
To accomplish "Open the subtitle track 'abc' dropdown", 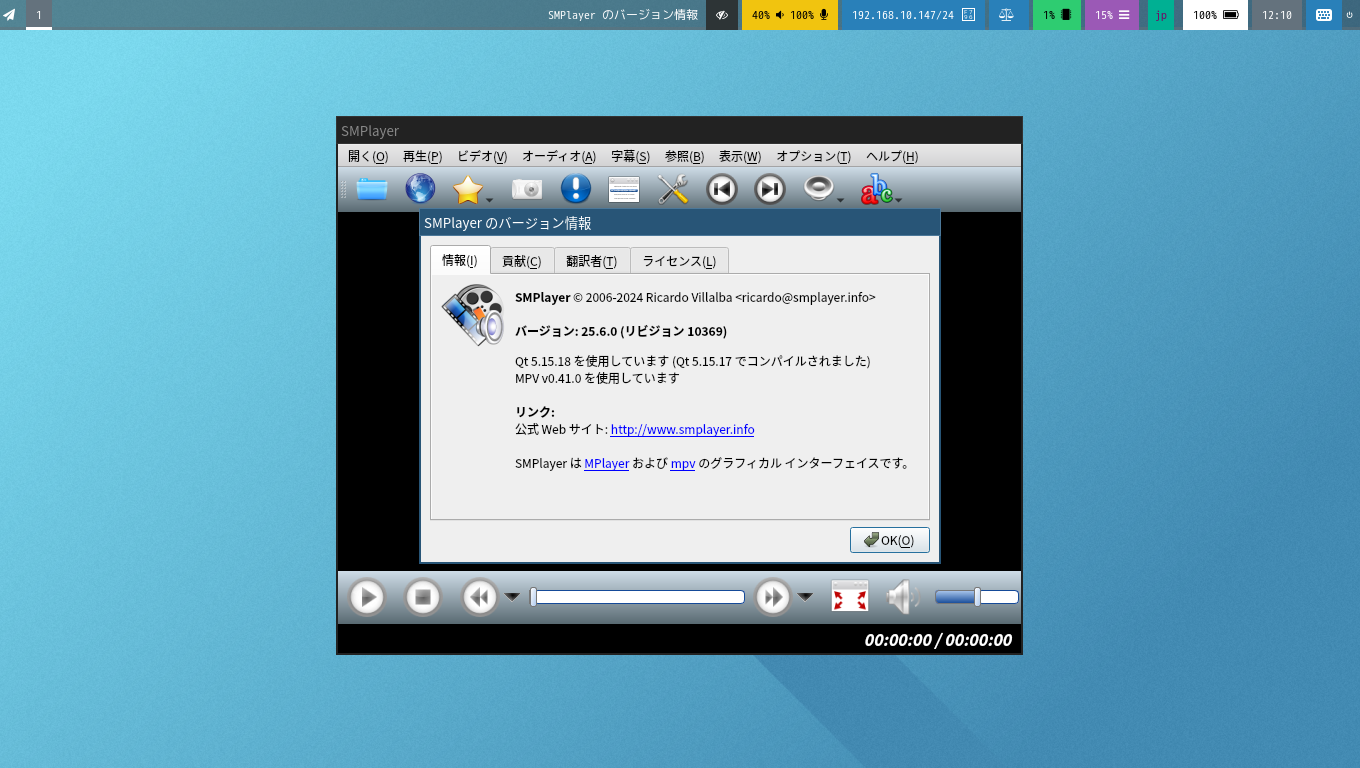I will (899, 199).
